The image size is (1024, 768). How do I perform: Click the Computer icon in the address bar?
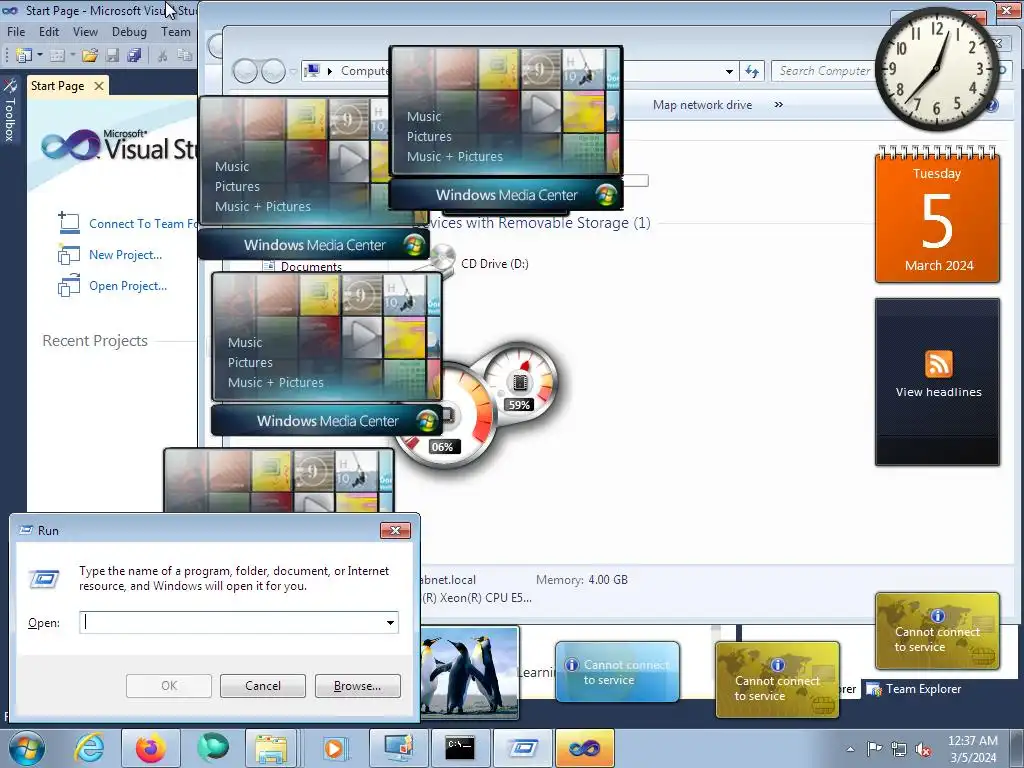(x=313, y=71)
